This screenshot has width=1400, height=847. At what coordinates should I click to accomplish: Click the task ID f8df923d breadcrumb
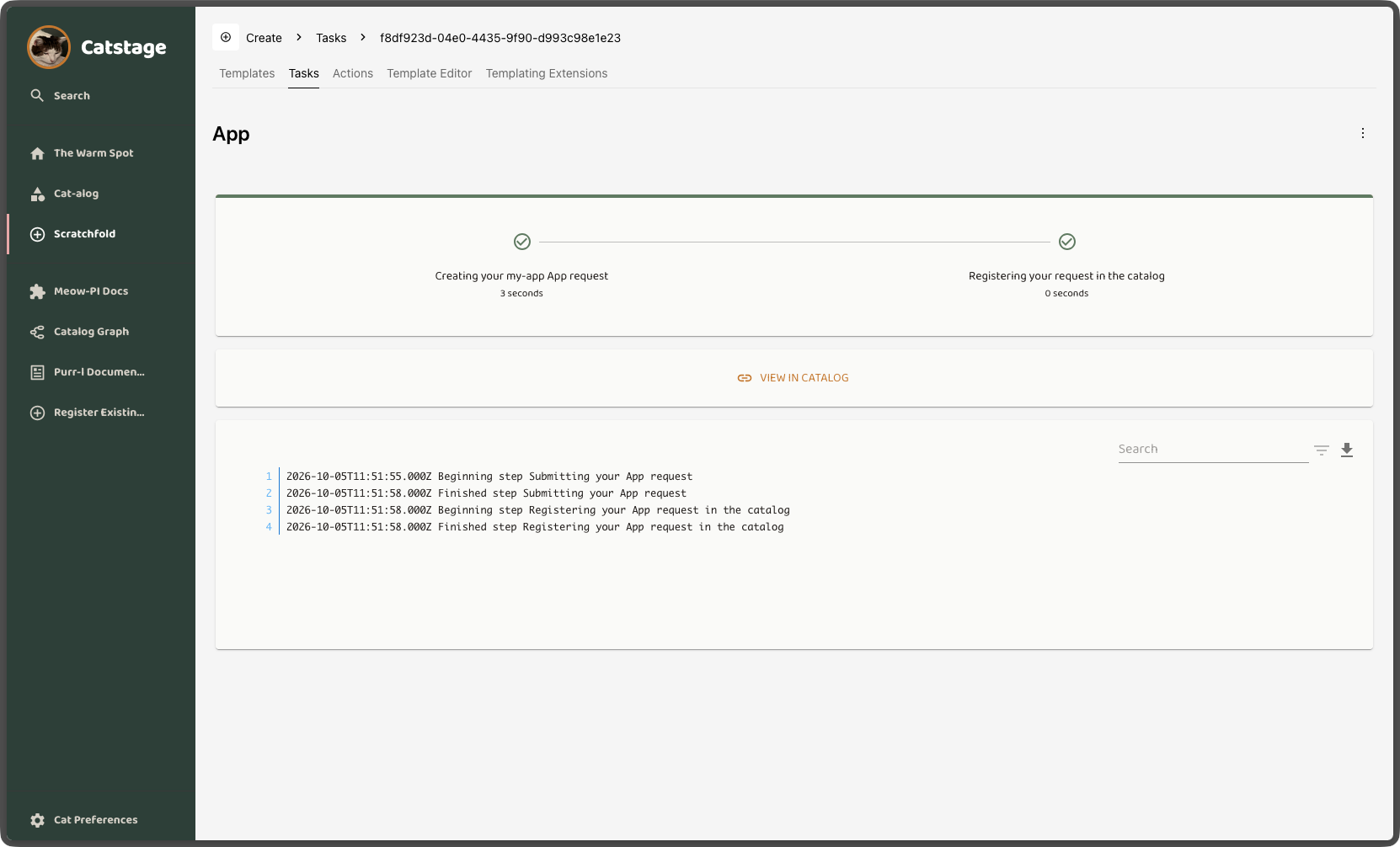click(x=500, y=38)
